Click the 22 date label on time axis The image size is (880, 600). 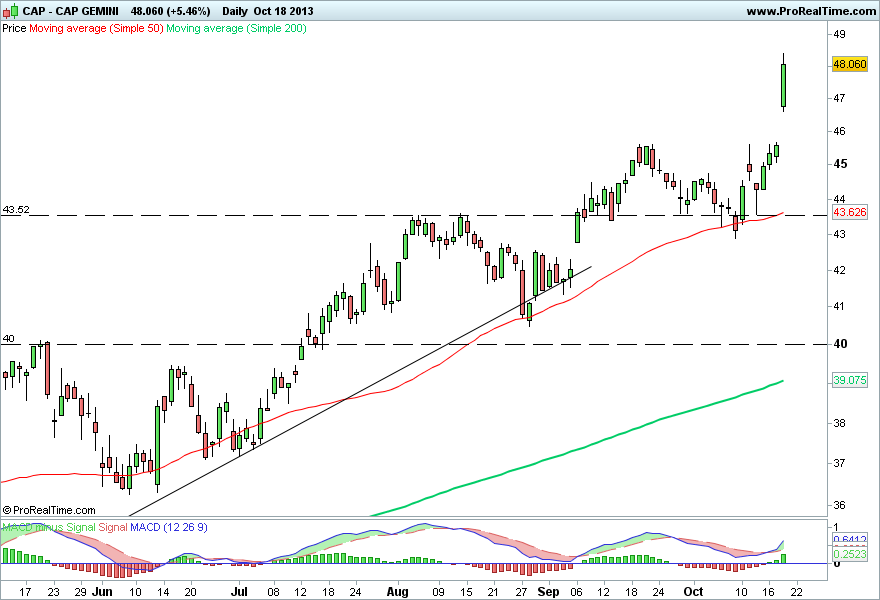pos(796,592)
